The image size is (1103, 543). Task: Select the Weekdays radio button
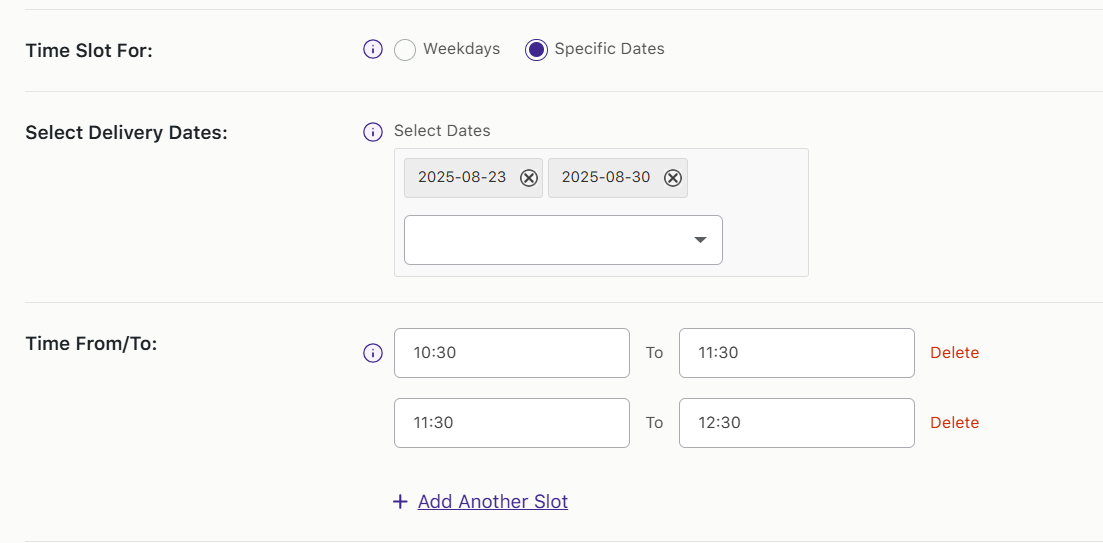(x=404, y=50)
